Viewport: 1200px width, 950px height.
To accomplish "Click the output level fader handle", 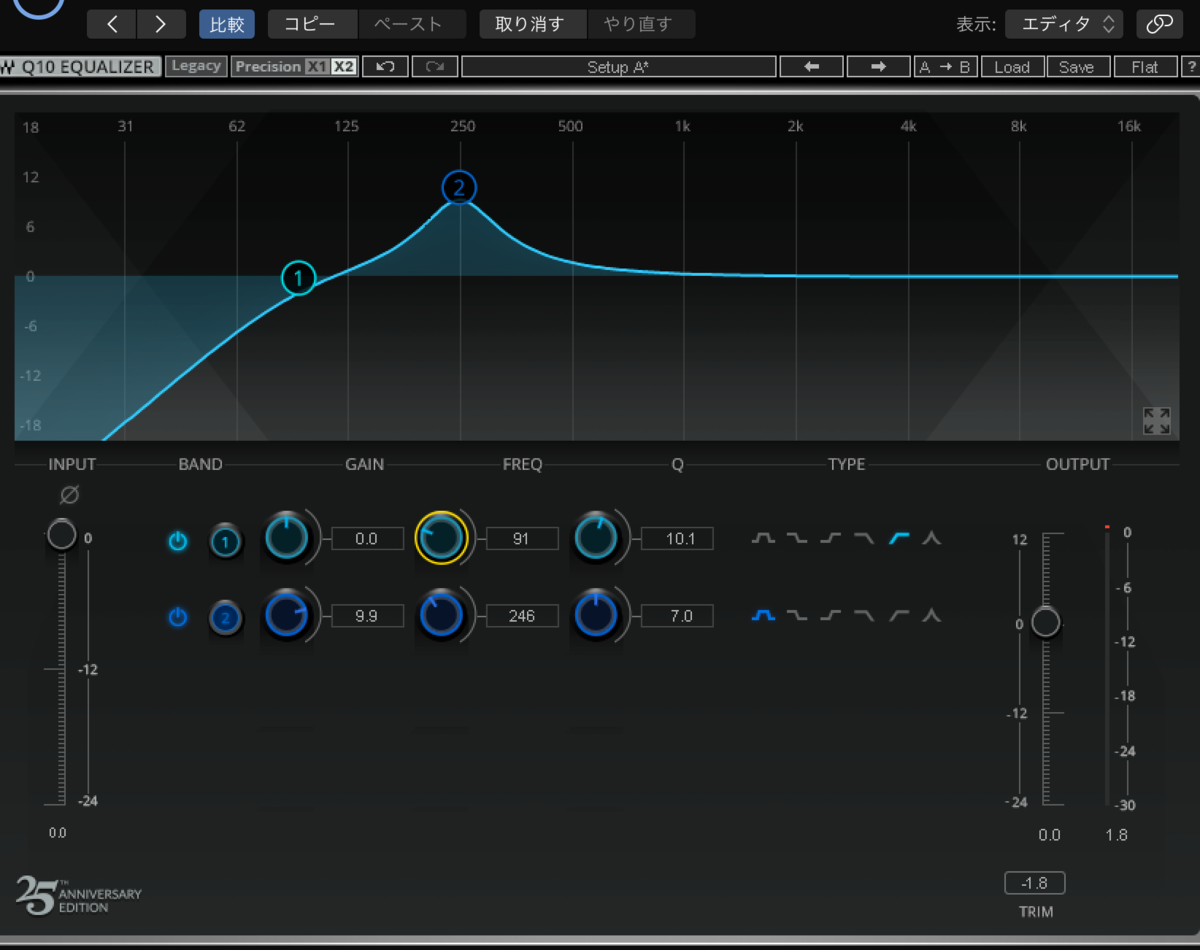I will click(x=1045, y=623).
